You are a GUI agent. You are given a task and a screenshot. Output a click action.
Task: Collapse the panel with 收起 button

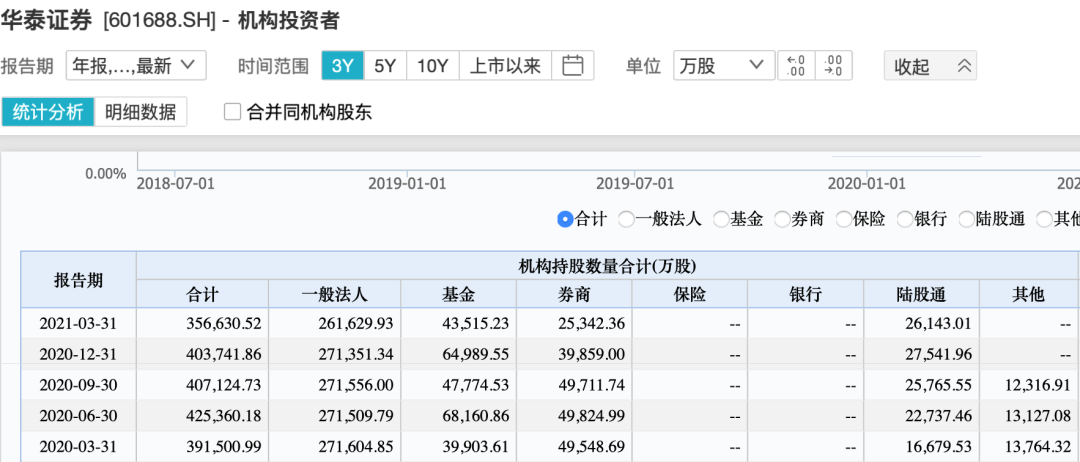click(x=930, y=66)
